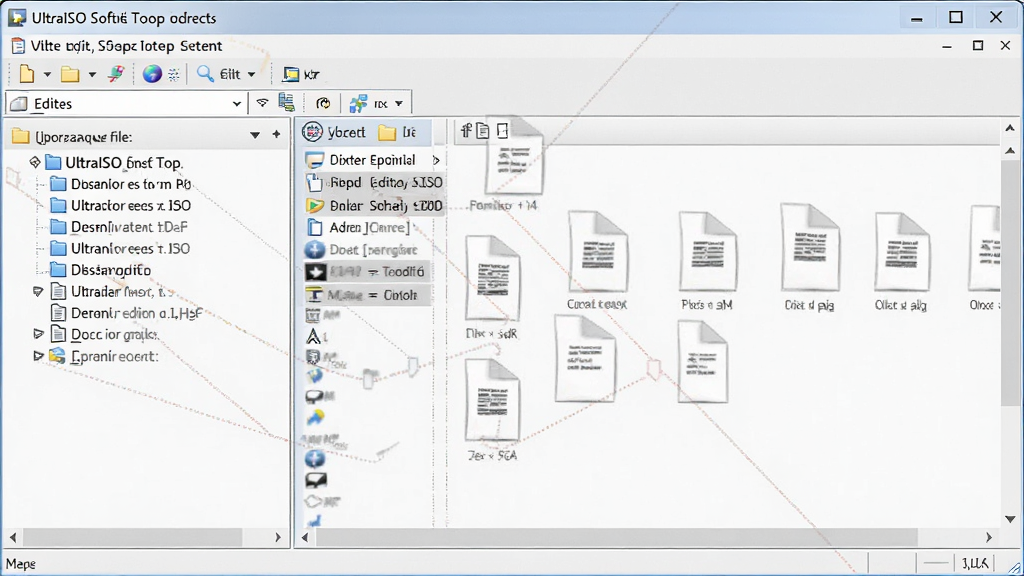Choose the Adren [Canree] entry
The height and width of the screenshot is (576, 1024).
click(x=359, y=227)
